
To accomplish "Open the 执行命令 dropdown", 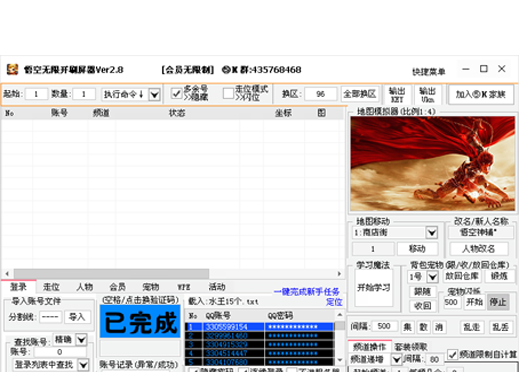I will point(154,95).
